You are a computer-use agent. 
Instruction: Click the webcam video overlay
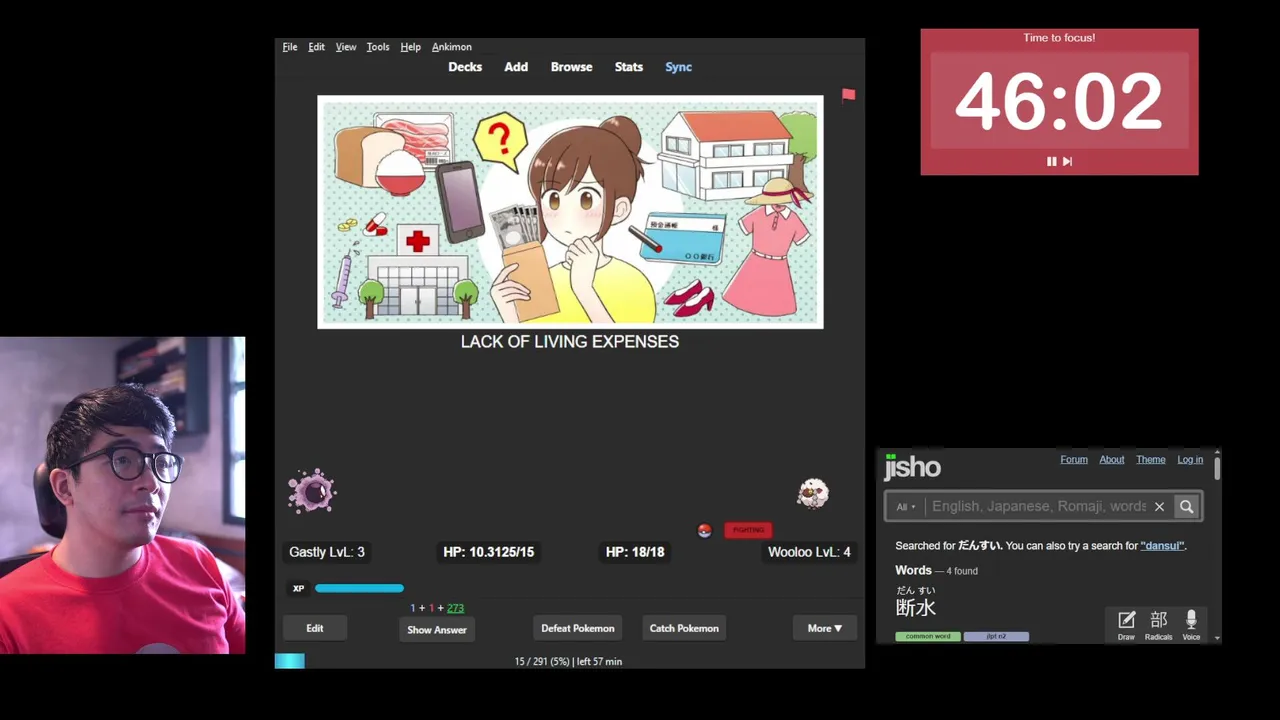[122, 495]
